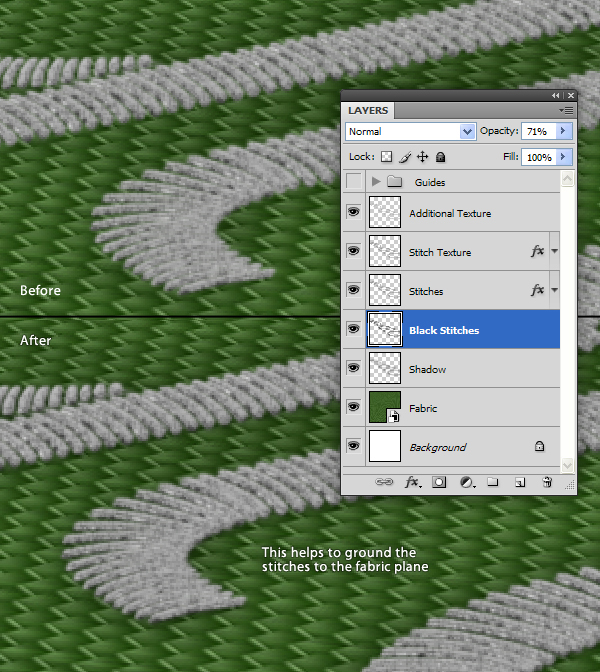Click the fx icon on Stitch Texture layer
Viewport: 600px width, 672px height.
(x=537, y=251)
